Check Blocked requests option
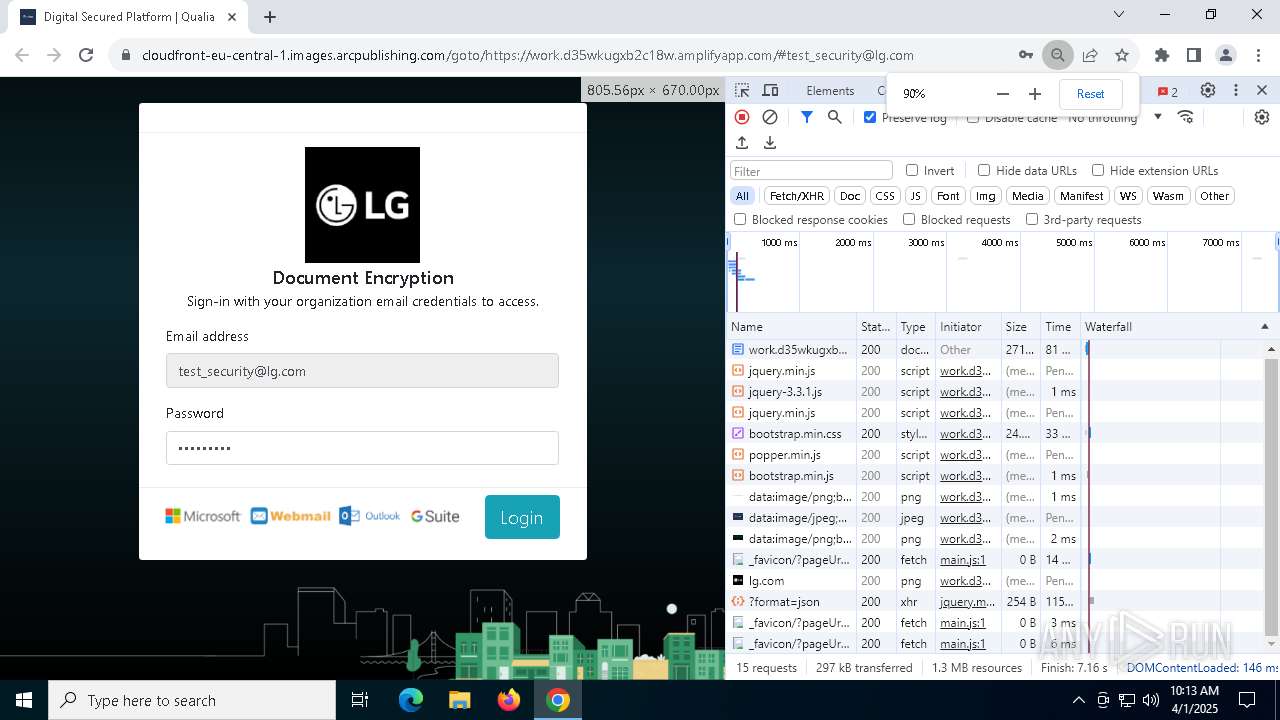 [x=909, y=219]
